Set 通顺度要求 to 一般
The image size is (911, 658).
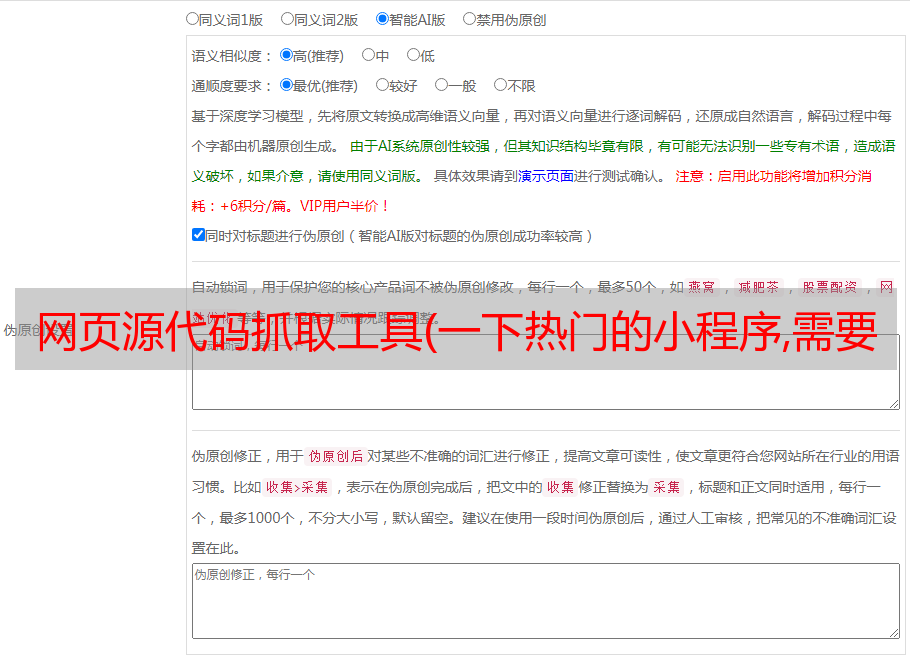click(x=442, y=85)
